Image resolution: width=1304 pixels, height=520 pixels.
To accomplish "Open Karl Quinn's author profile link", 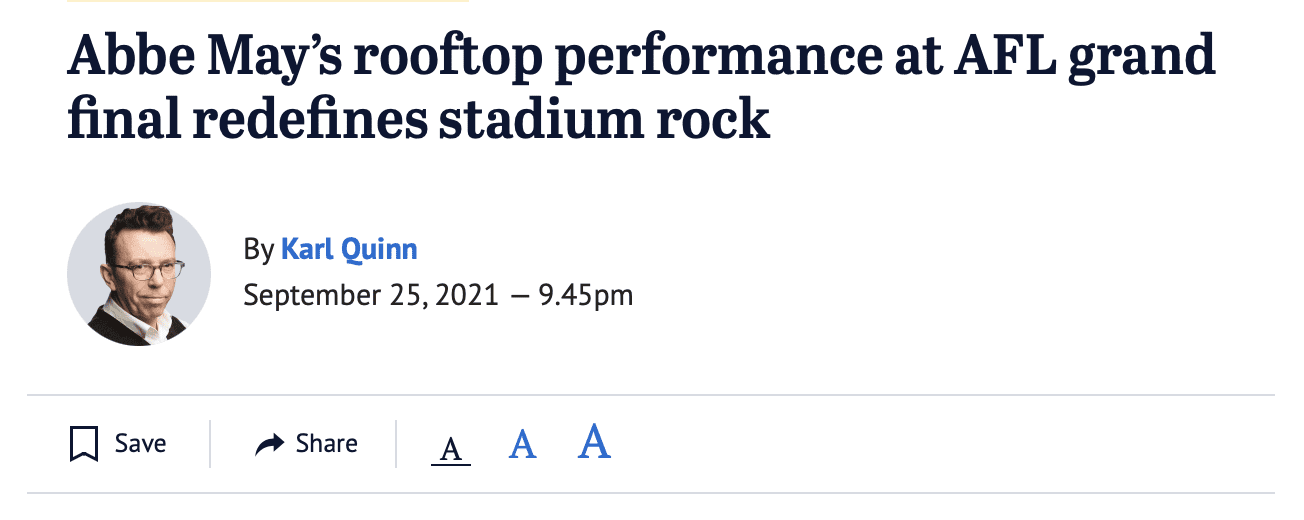I will click(x=349, y=249).
